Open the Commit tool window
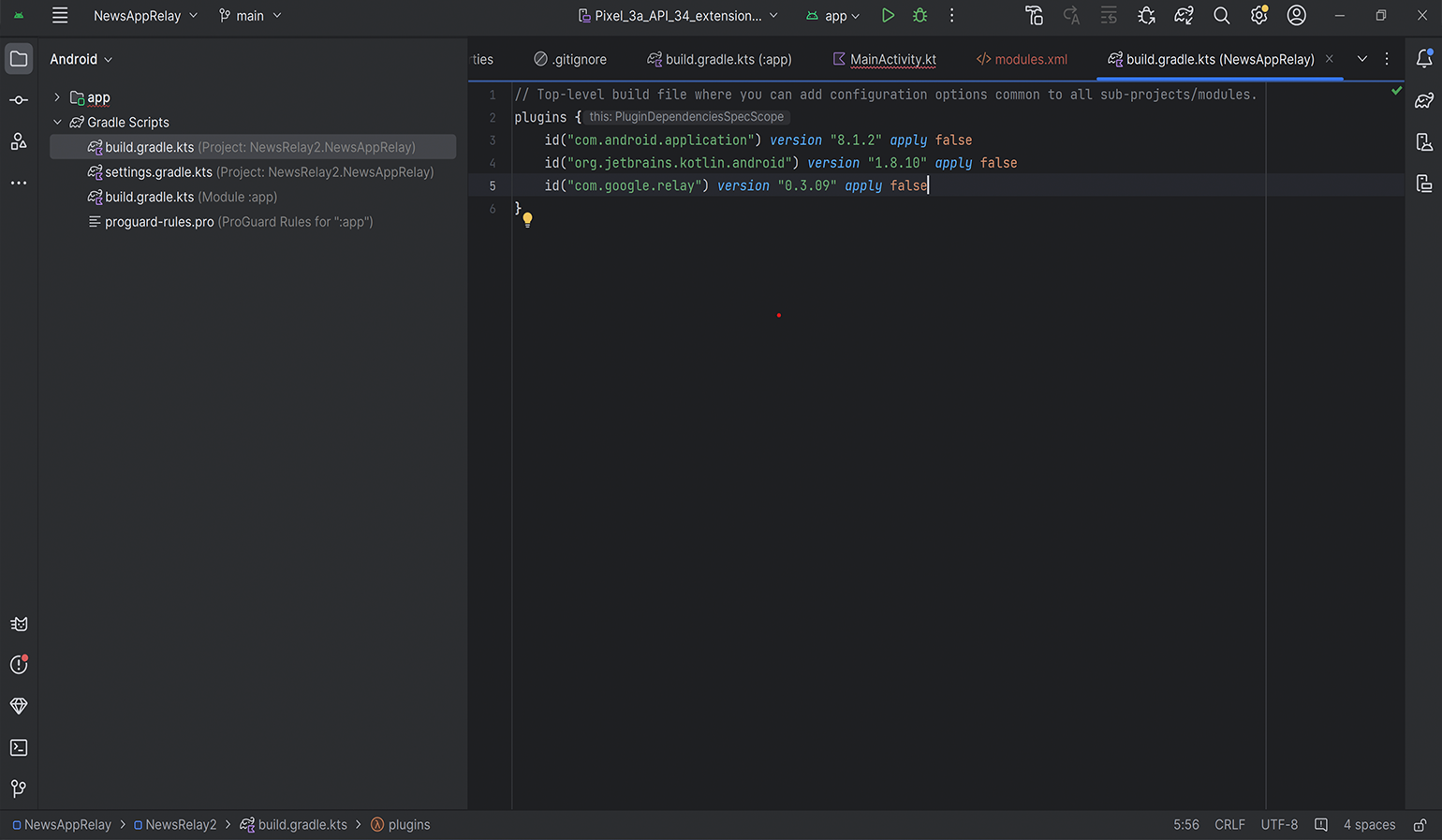The height and width of the screenshot is (840, 1442). [19, 100]
